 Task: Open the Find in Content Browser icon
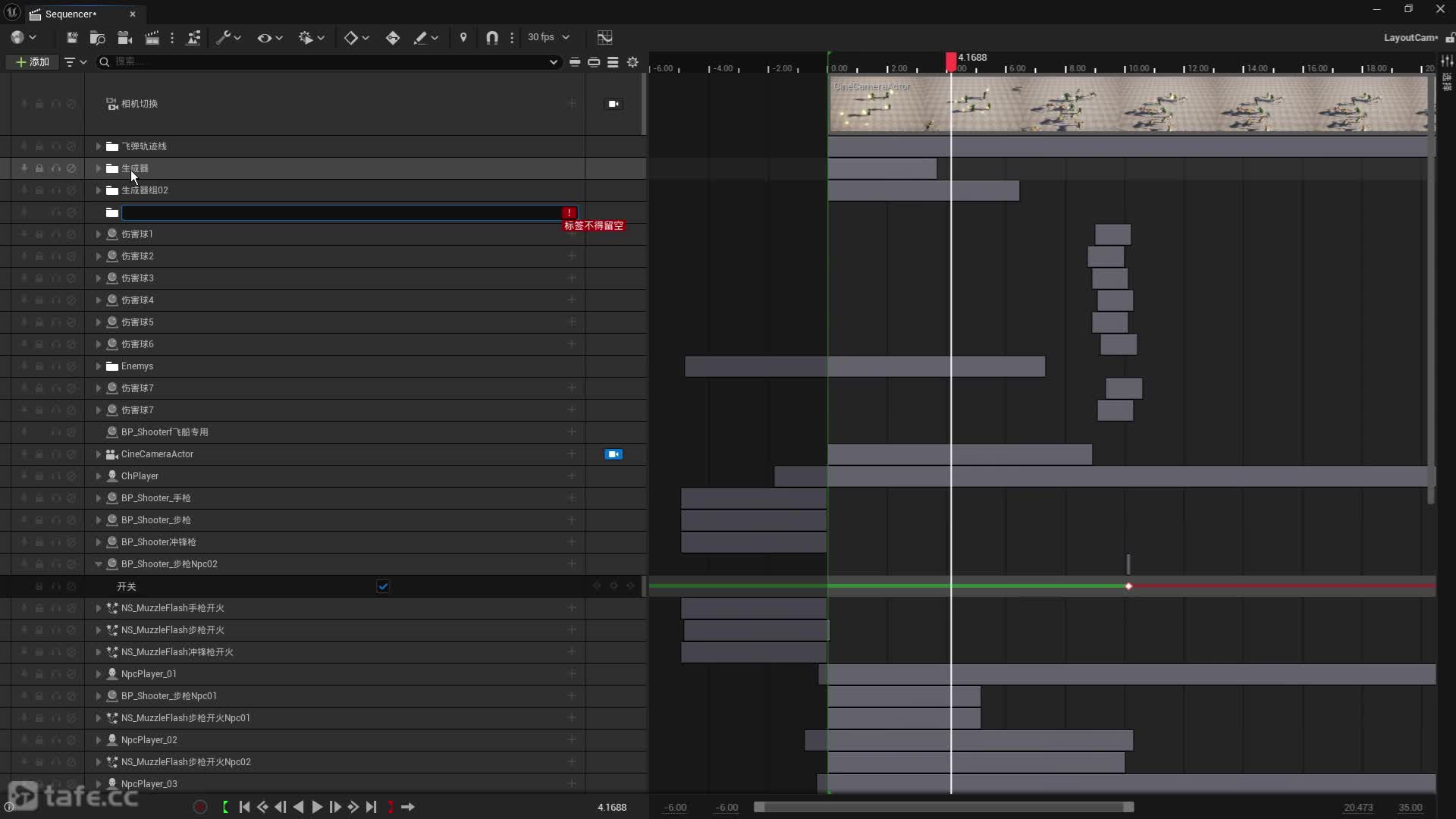97,37
